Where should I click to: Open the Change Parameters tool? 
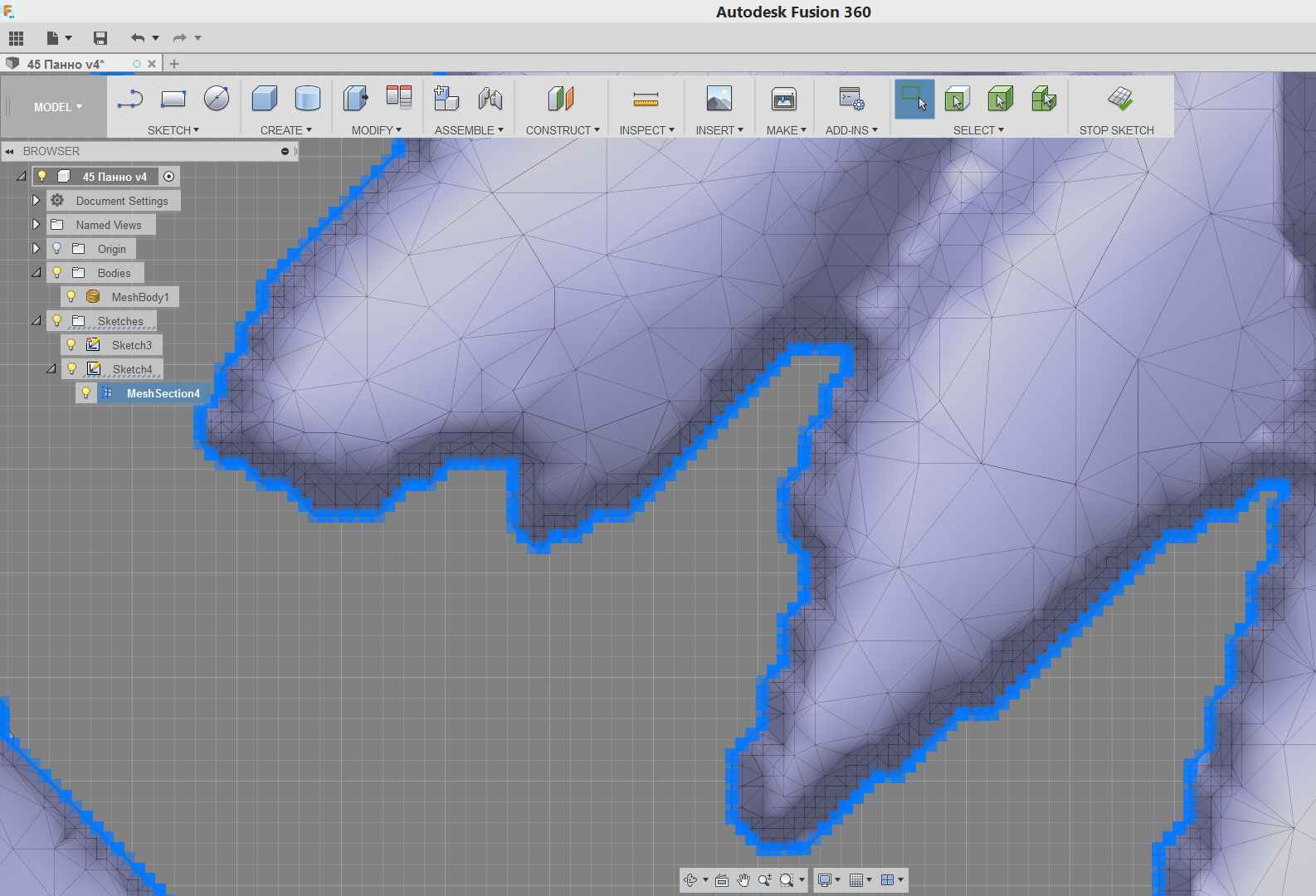pos(399,99)
